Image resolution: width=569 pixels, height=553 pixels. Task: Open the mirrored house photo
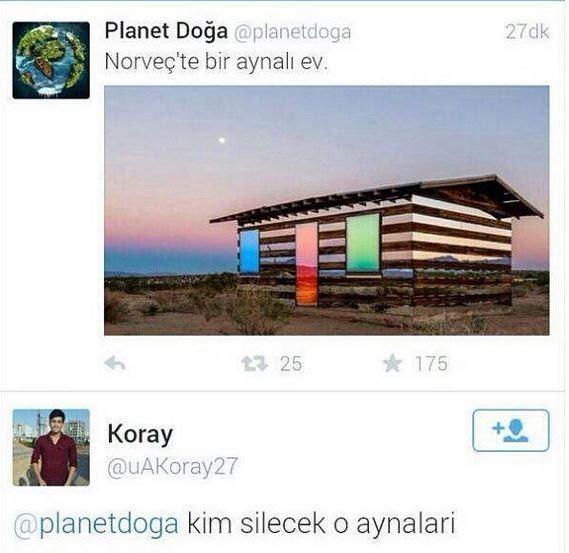coord(327,210)
